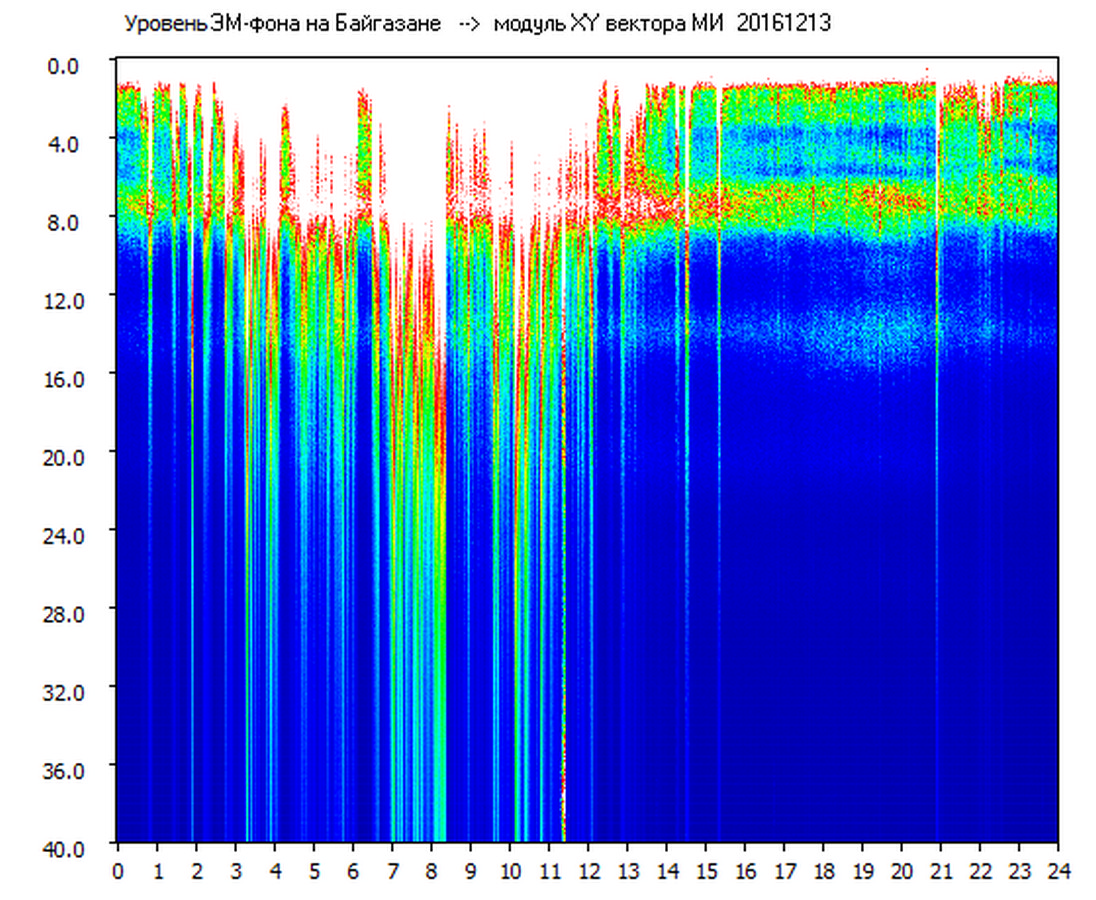The height and width of the screenshot is (900, 1096).
Task: Click 'Уровень' at the start of the title
Action: [x=159, y=24]
